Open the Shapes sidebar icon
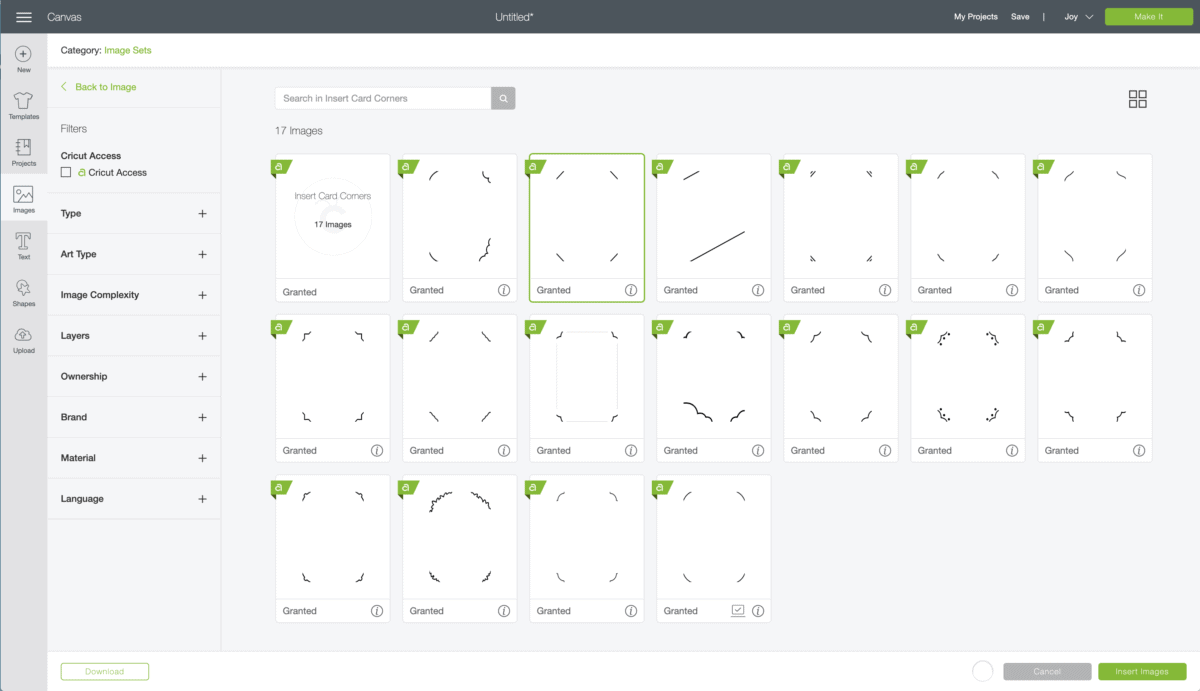Image resolution: width=1200 pixels, height=691 pixels. 23,288
